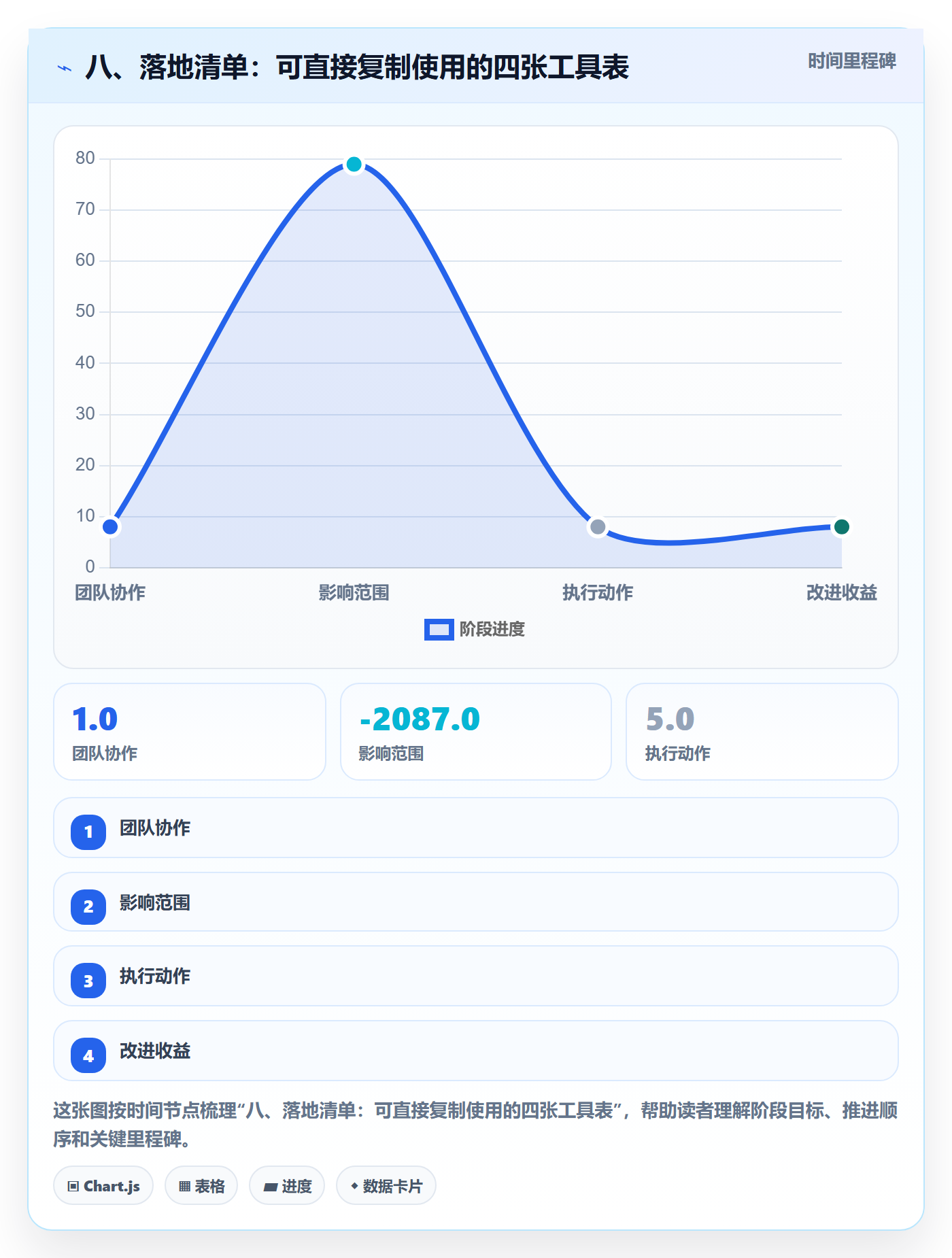Click the 时间里程碑 label in header
This screenshot has height=1258, width=952.
click(x=851, y=61)
